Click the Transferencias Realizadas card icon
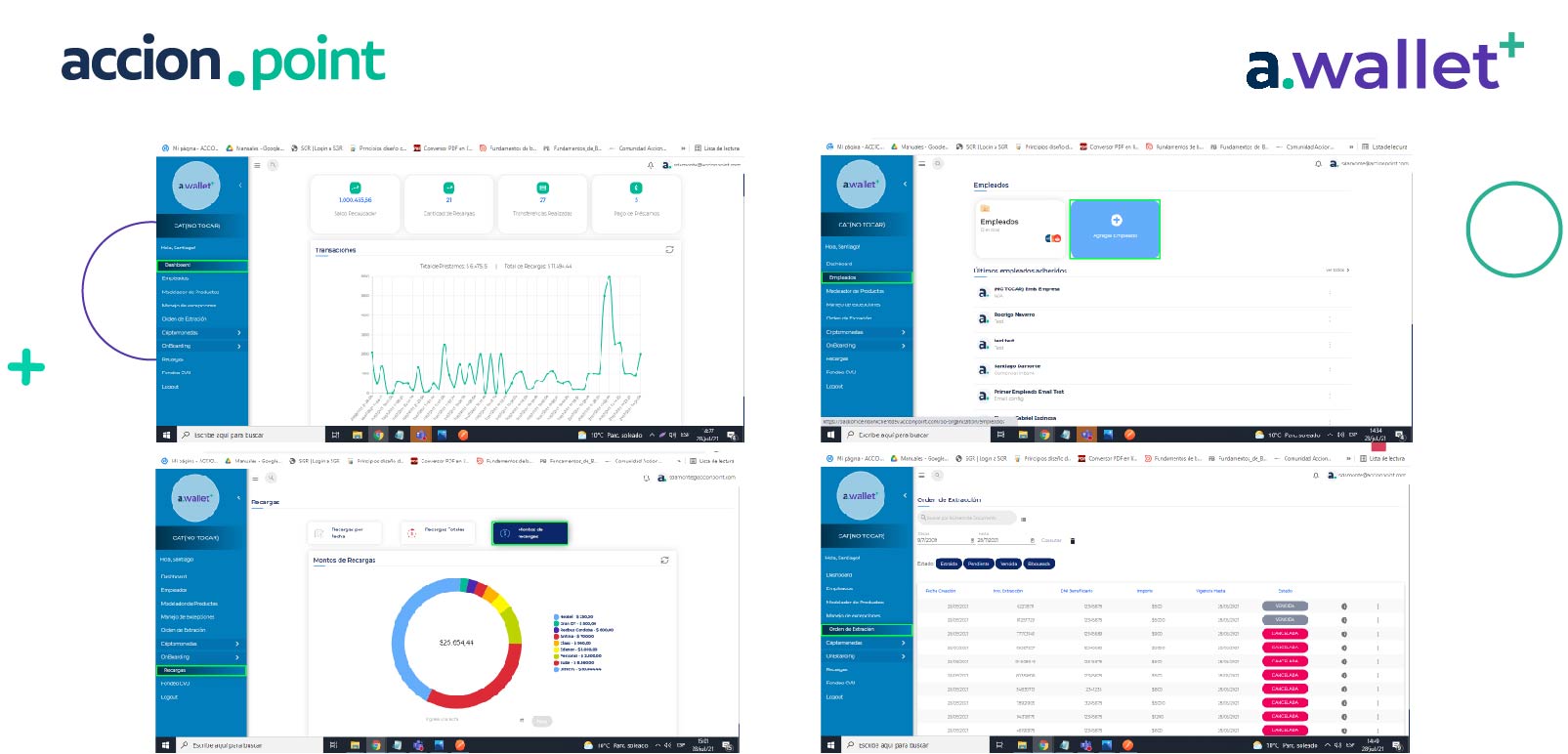The height and width of the screenshot is (754, 1568). (542, 188)
